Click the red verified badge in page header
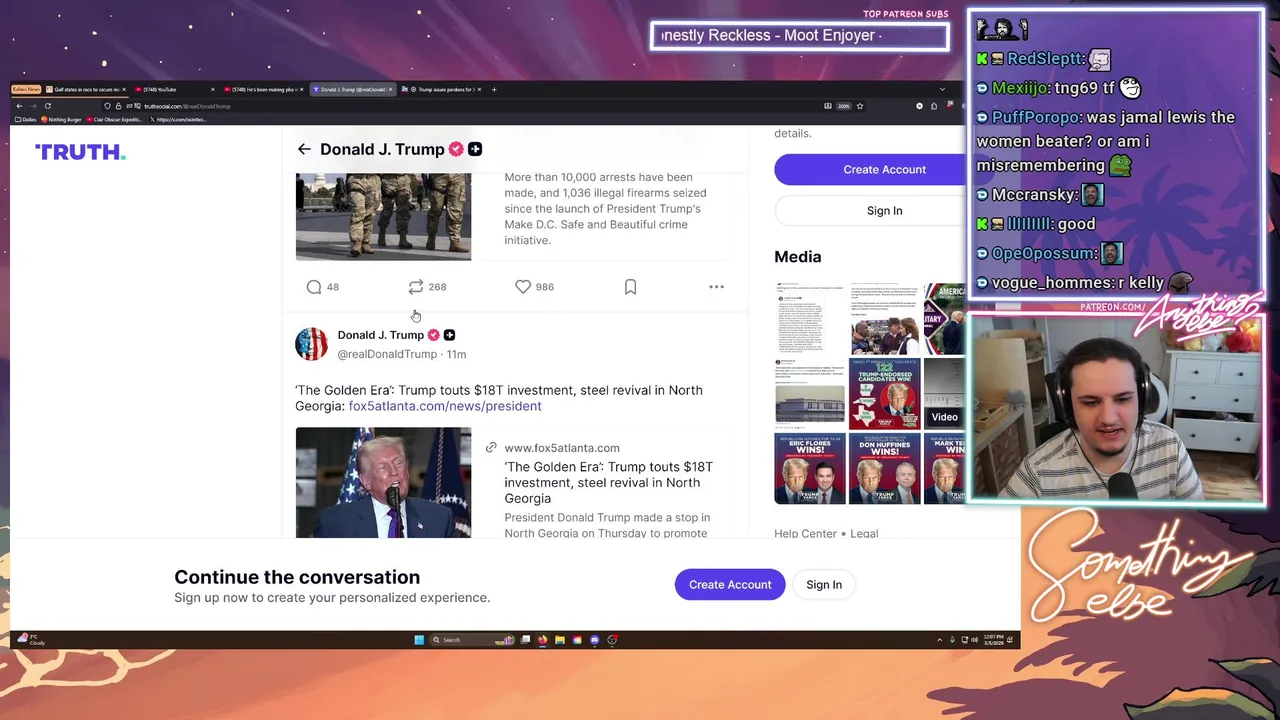This screenshot has width=1280, height=720. click(456, 149)
